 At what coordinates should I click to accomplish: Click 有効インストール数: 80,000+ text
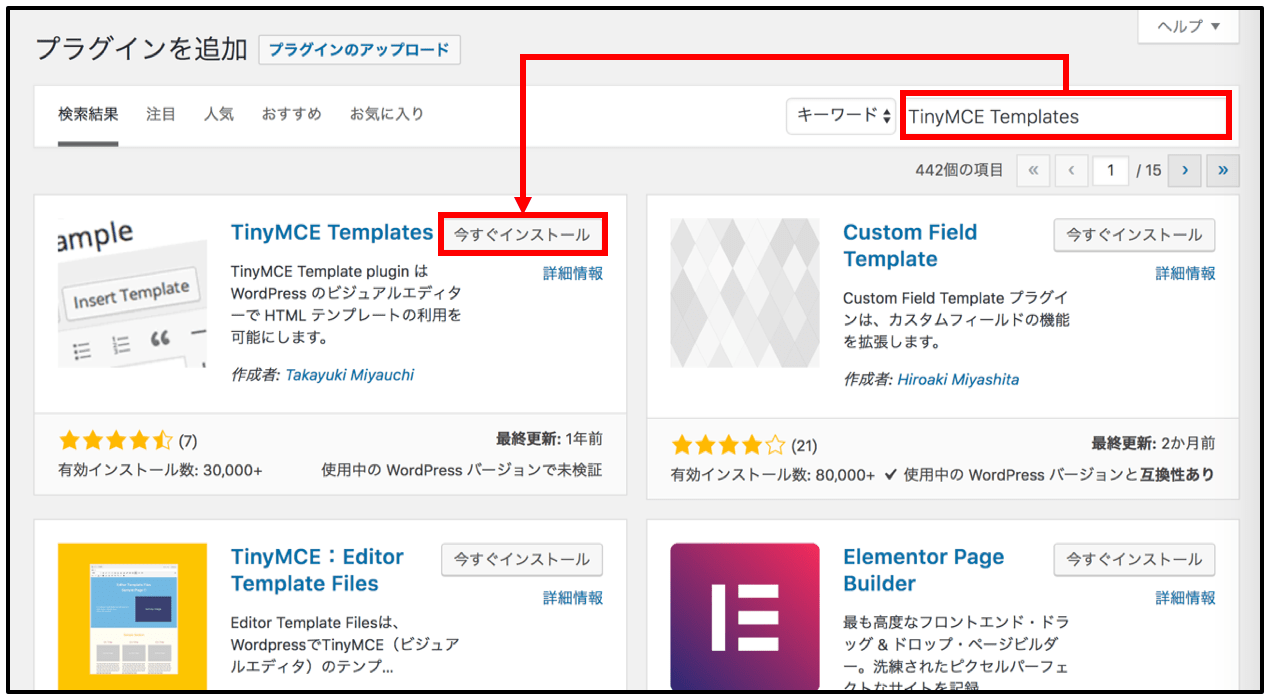click(x=773, y=475)
